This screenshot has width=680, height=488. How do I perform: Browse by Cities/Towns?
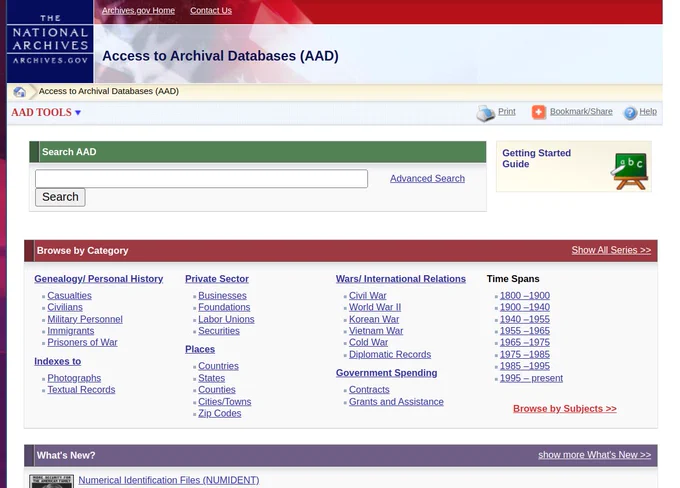point(225,402)
